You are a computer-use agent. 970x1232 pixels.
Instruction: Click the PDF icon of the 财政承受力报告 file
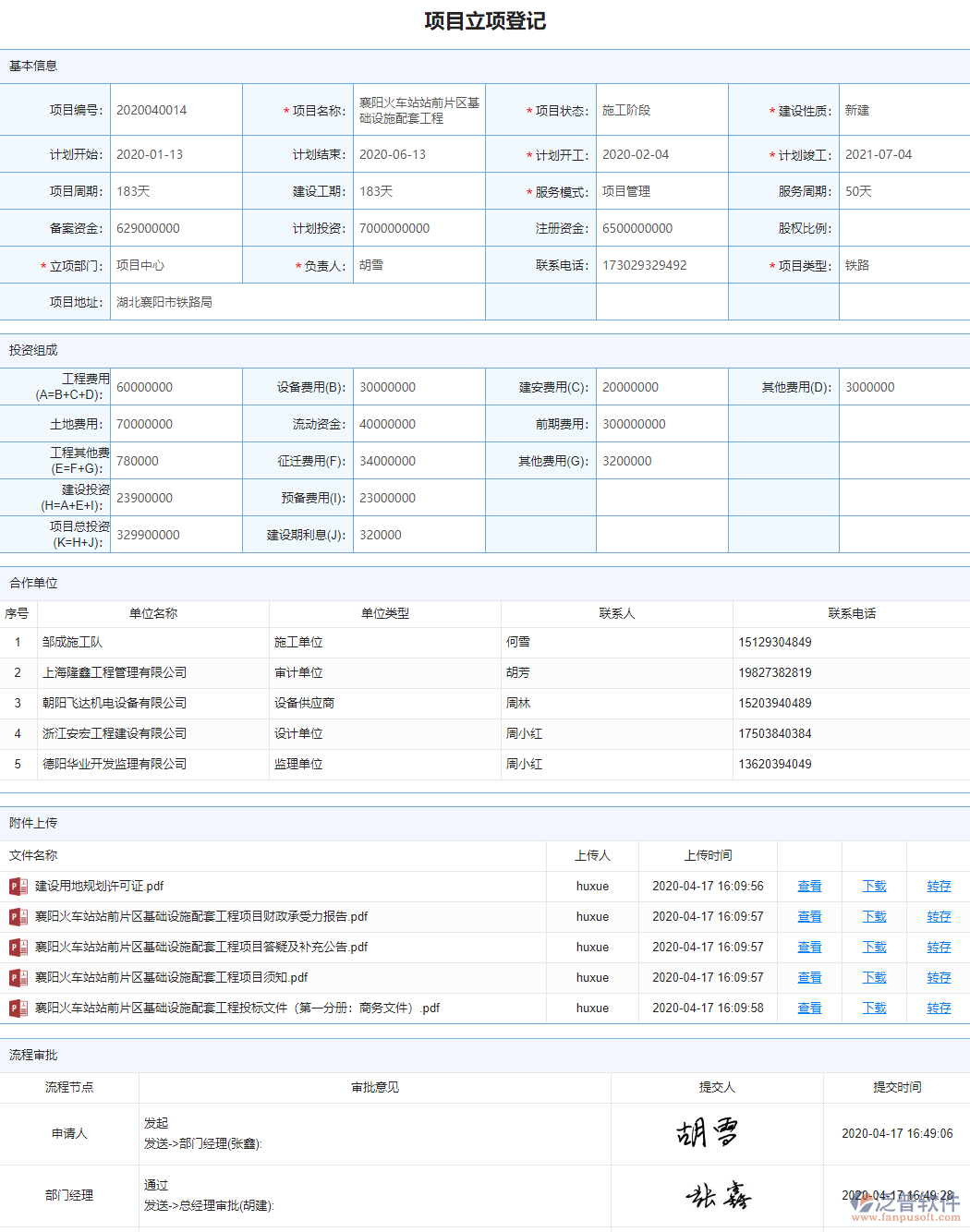click(16, 916)
